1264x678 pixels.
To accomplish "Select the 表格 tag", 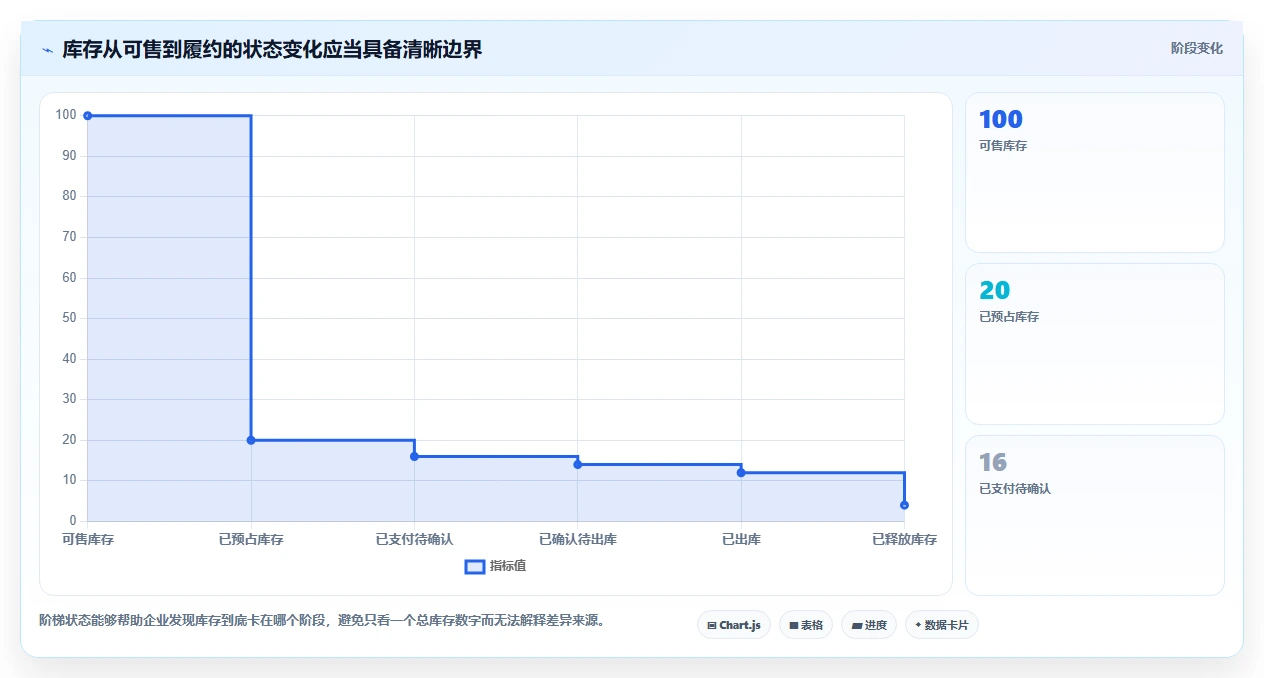I will click(x=806, y=625).
